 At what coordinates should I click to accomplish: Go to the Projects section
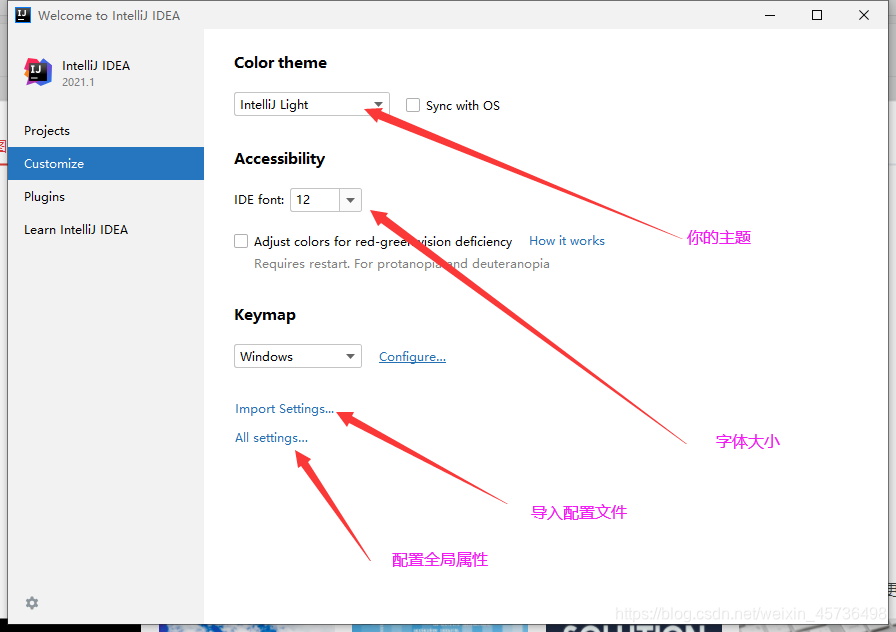(47, 131)
